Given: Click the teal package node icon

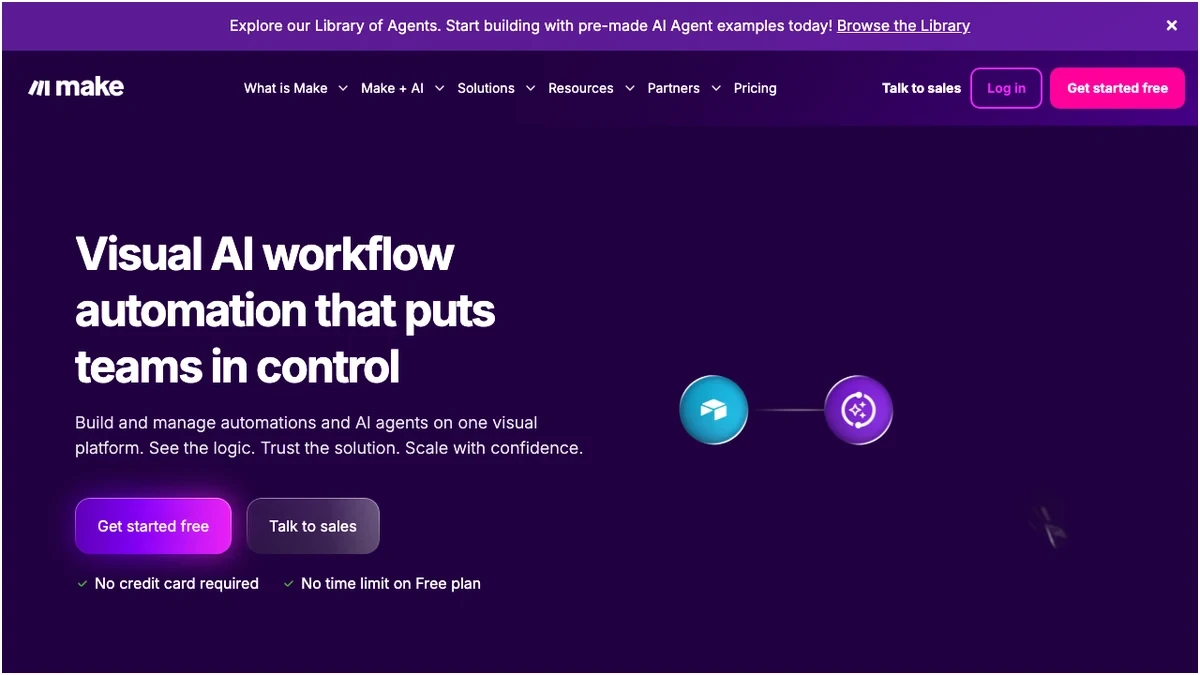Looking at the screenshot, I should click(713, 409).
